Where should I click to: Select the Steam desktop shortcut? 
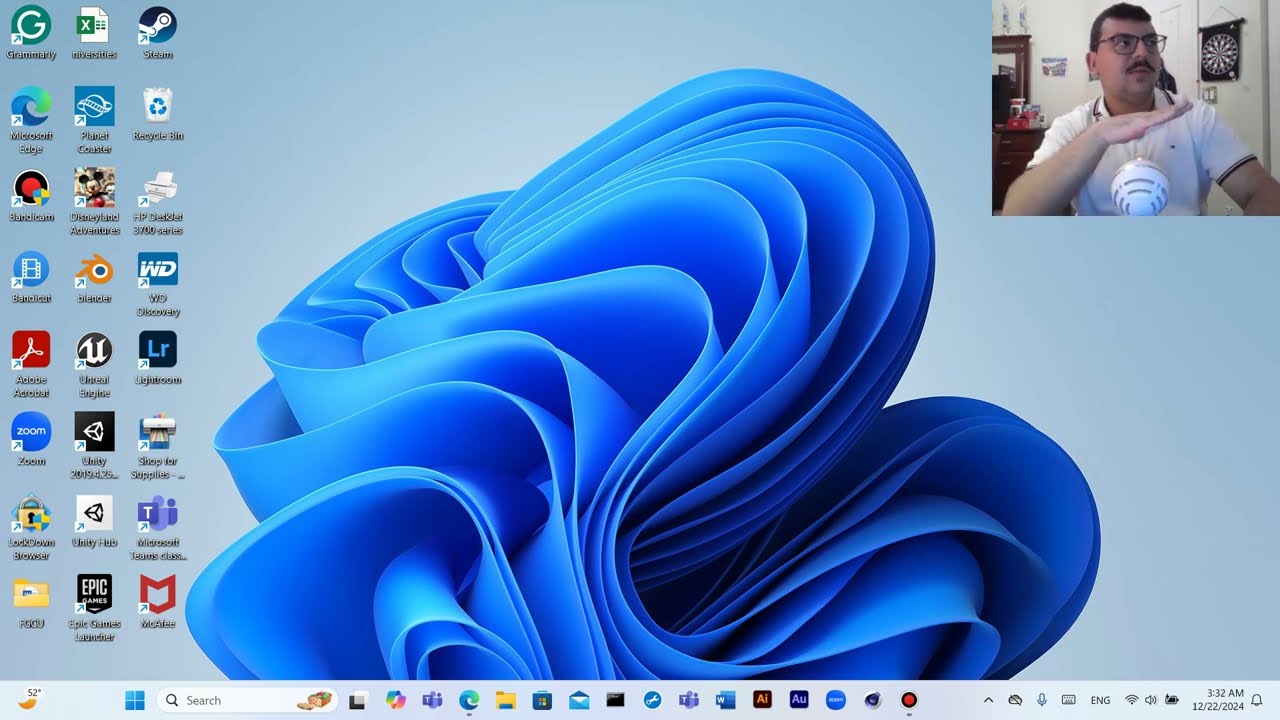(158, 33)
